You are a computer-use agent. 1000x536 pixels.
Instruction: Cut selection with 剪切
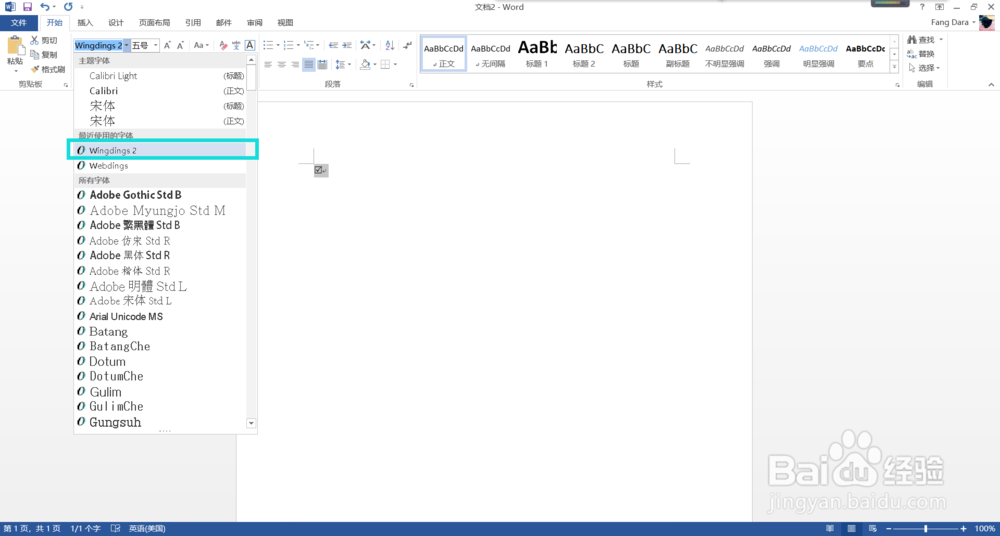[x=45, y=41]
